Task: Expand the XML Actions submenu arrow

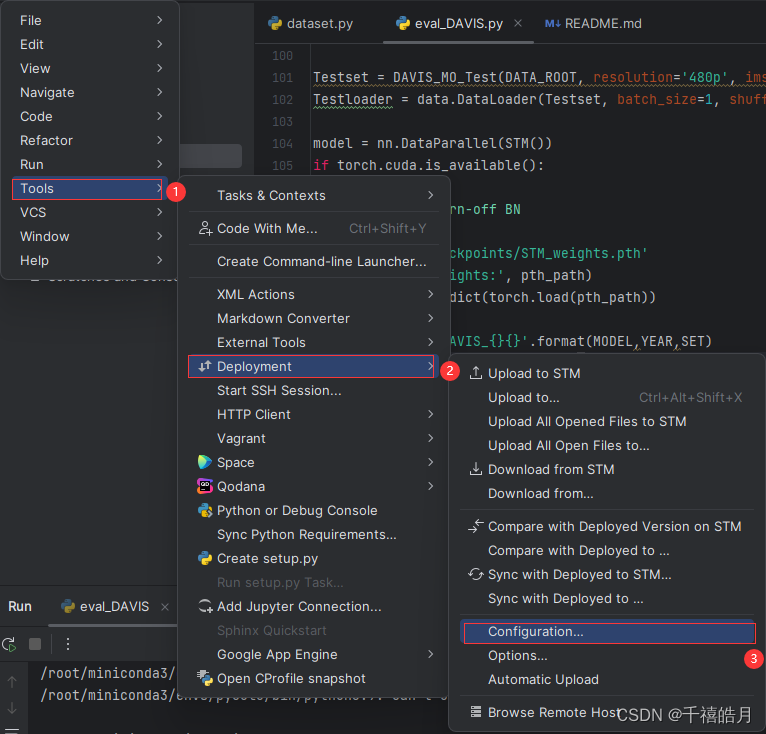Action: [430, 294]
